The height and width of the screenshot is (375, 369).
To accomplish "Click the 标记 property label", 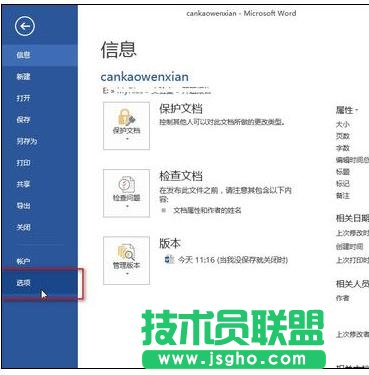I will click(x=343, y=184).
